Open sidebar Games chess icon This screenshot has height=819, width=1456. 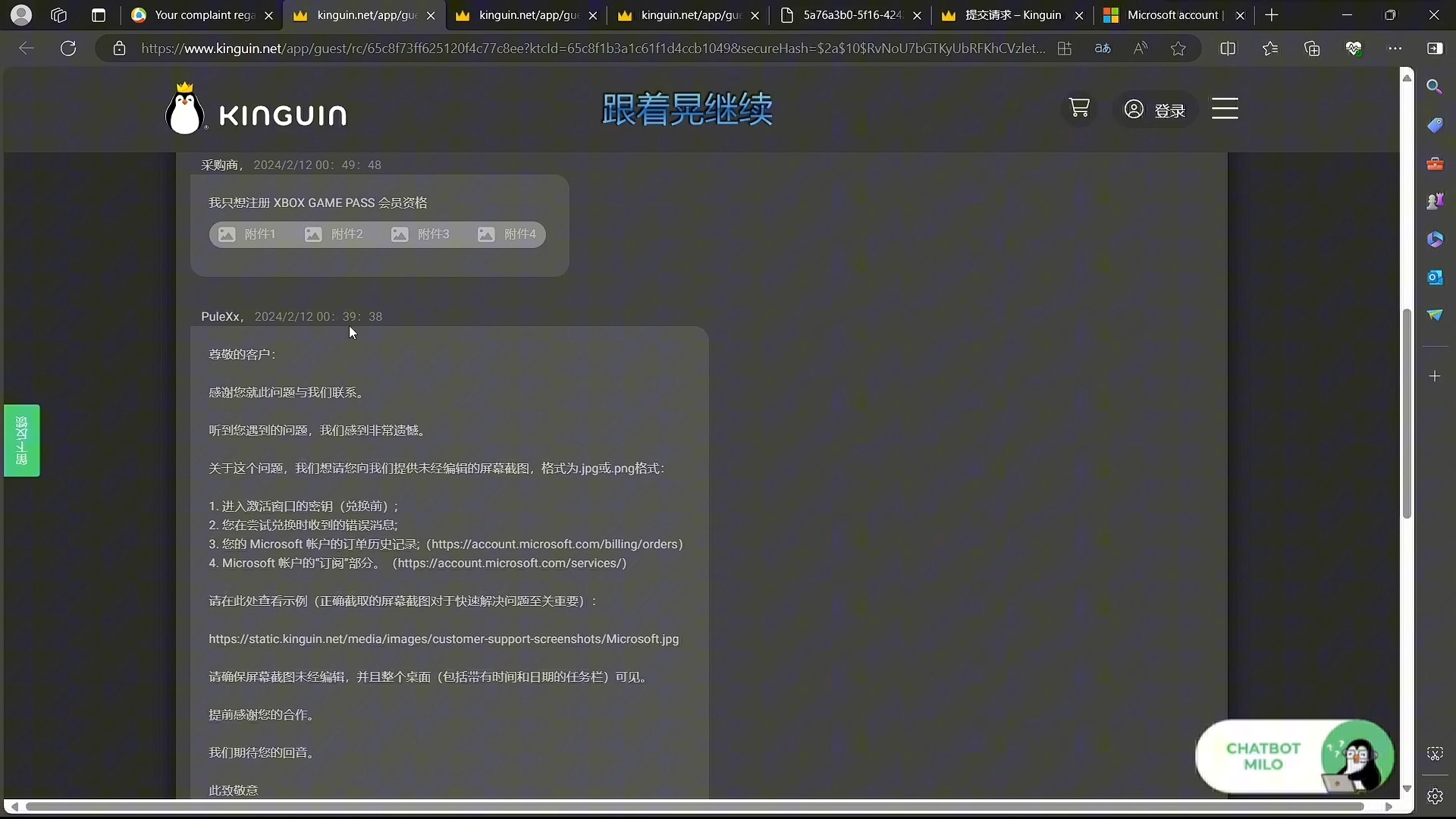tap(1435, 201)
